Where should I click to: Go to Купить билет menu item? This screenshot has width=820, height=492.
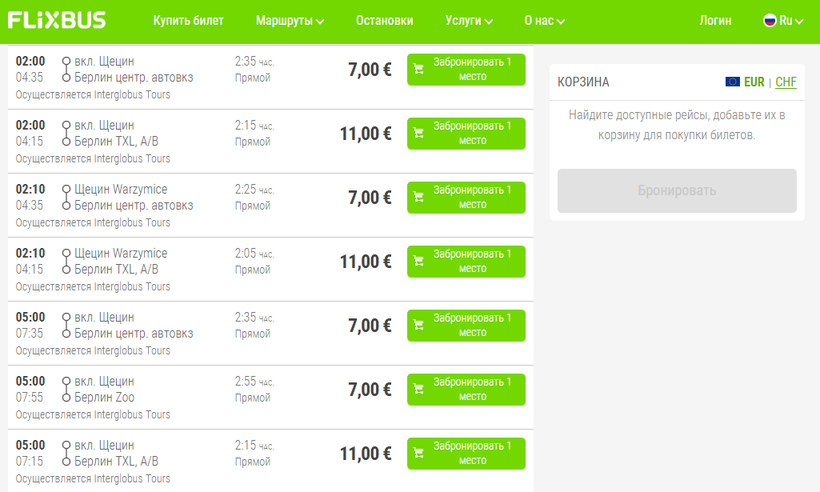pos(189,21)
